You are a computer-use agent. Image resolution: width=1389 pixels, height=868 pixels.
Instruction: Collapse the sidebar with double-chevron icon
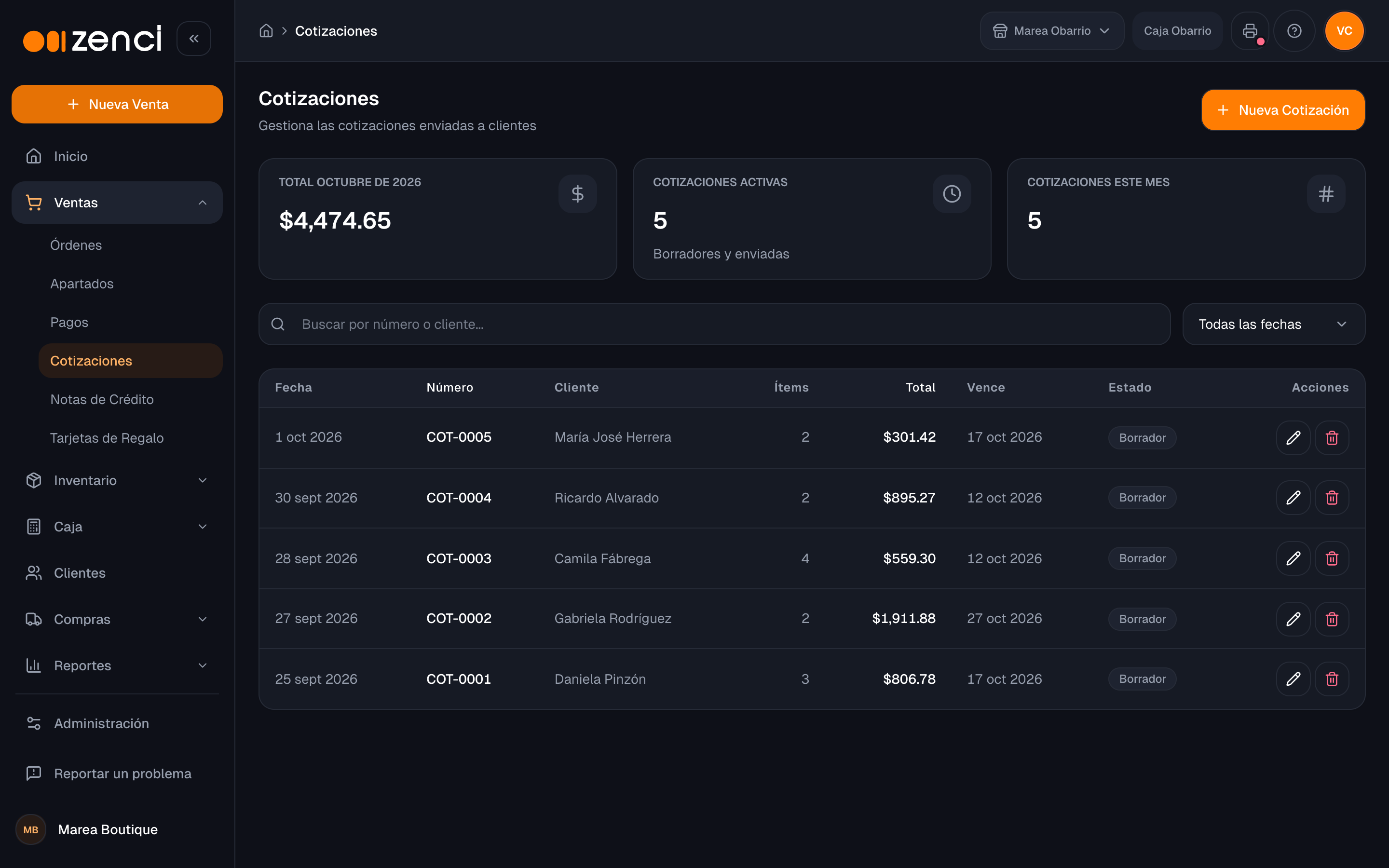[x=193, y=39]
